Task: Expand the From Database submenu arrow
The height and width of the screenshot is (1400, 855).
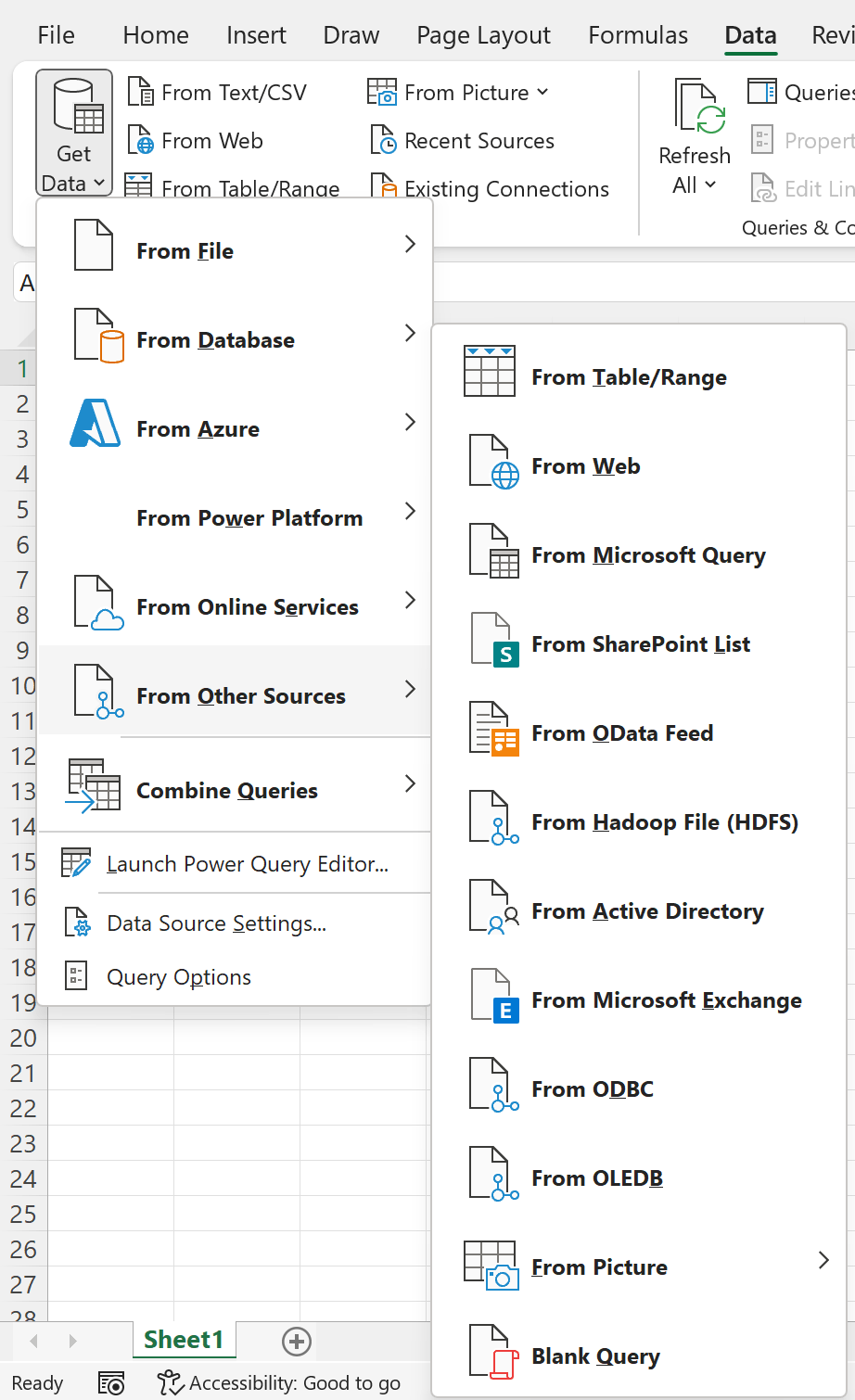Action: click(x=410, y=333)
